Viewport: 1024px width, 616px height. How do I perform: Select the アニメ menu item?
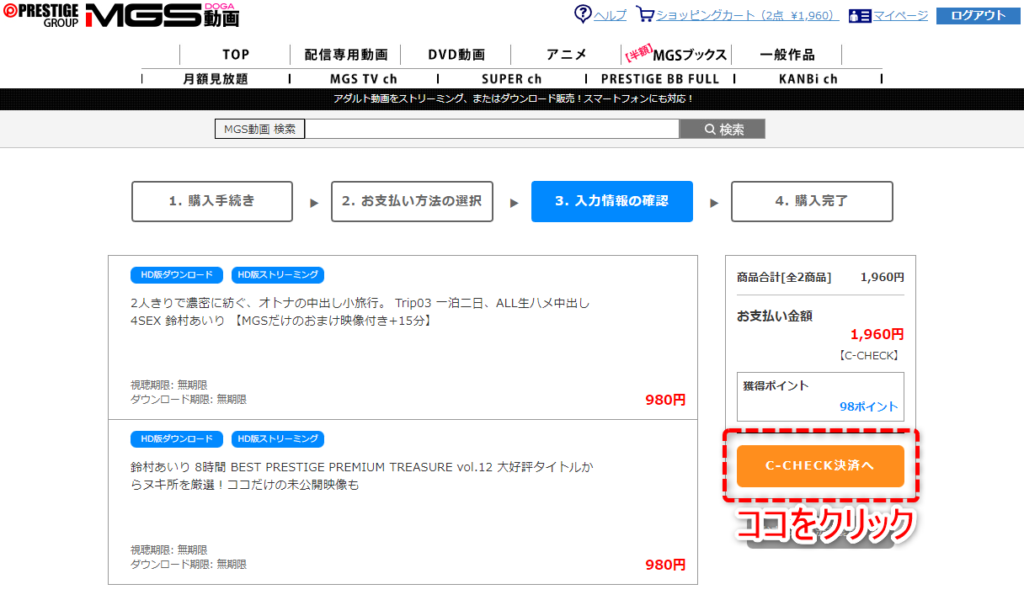point(566,55)
